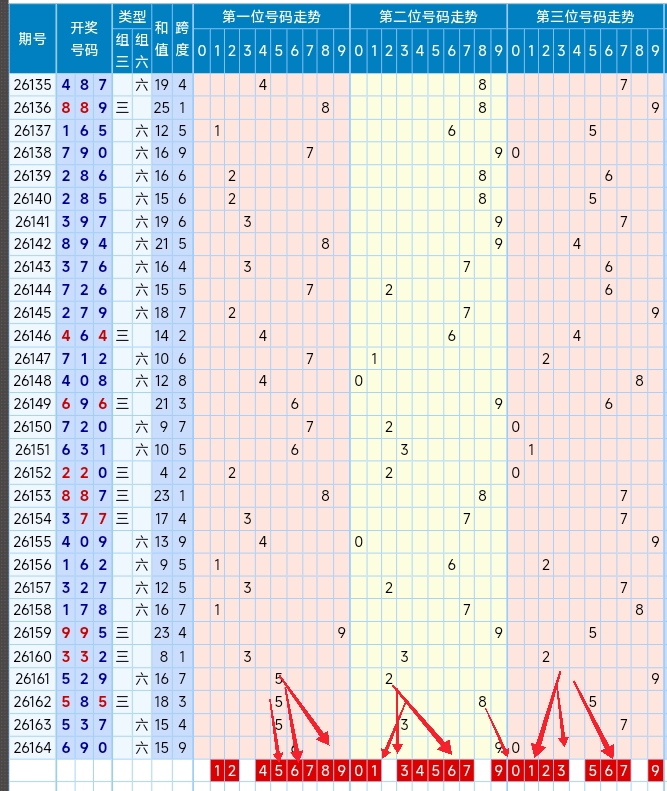Click span value 9 in row 26138
The width and height of the screenshot is (667, 791).
point(182,153)
